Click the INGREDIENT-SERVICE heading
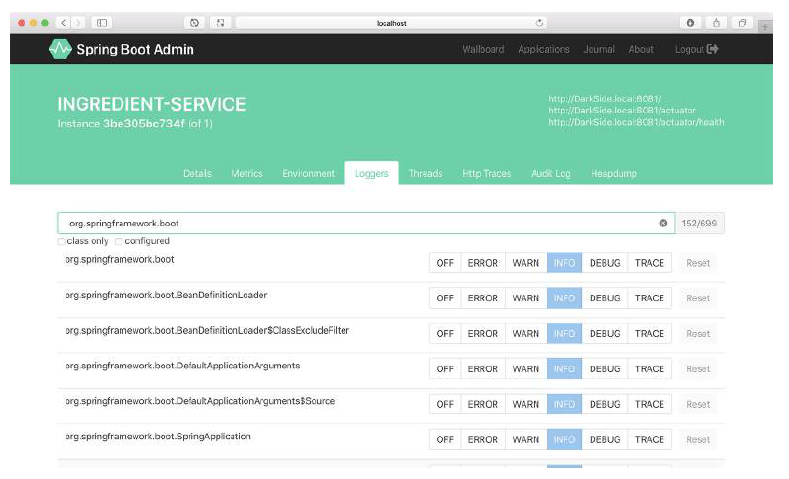This screenshot has width=789, height=479. point(151,104)
